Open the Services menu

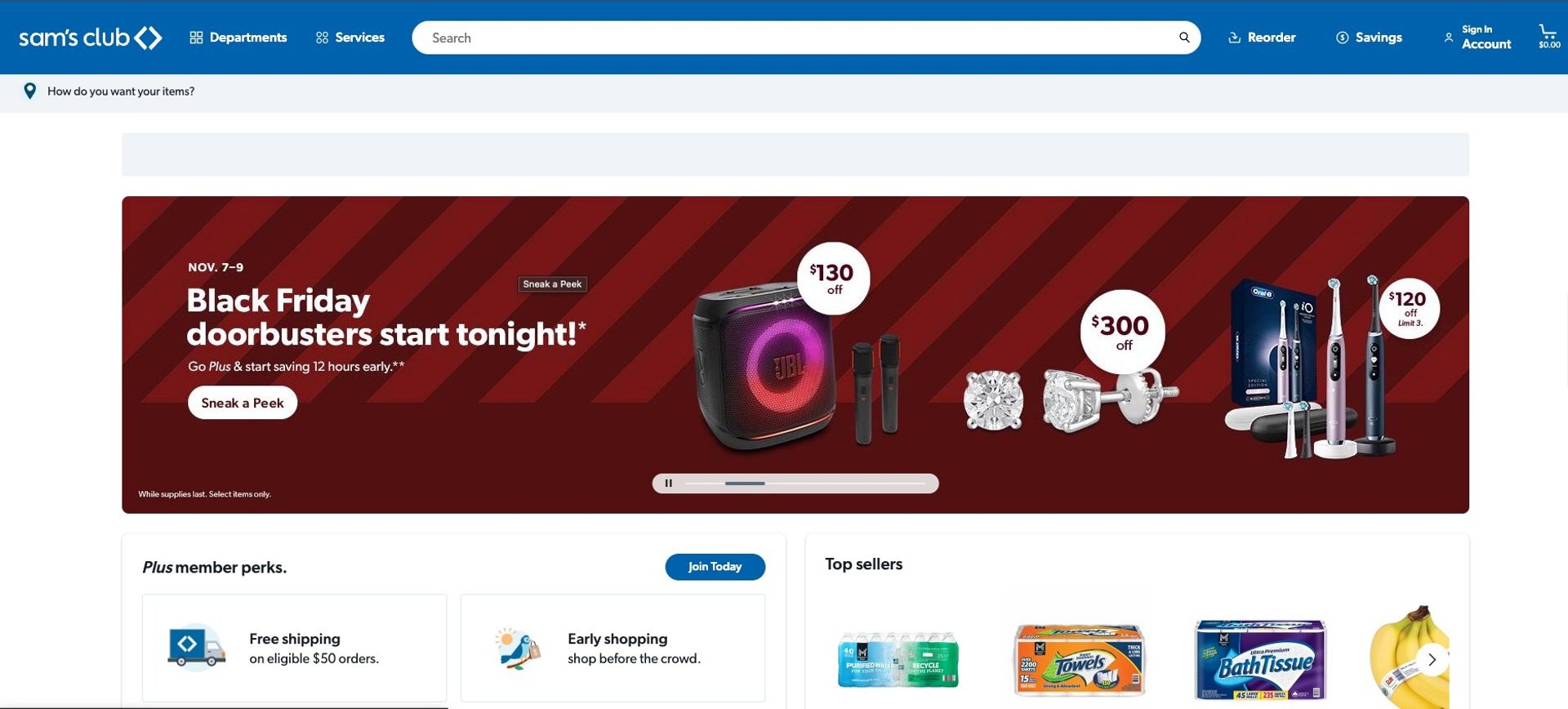point(350,38)
